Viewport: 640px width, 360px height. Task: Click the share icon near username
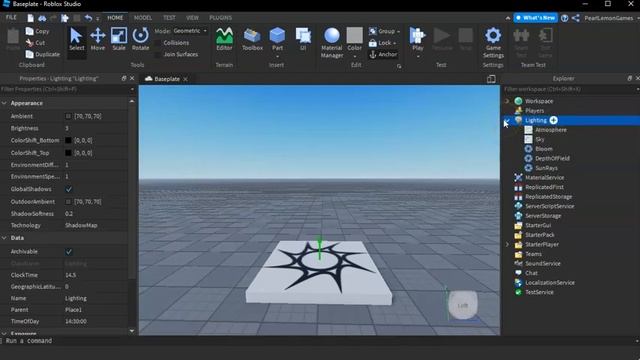coord(576,18)
